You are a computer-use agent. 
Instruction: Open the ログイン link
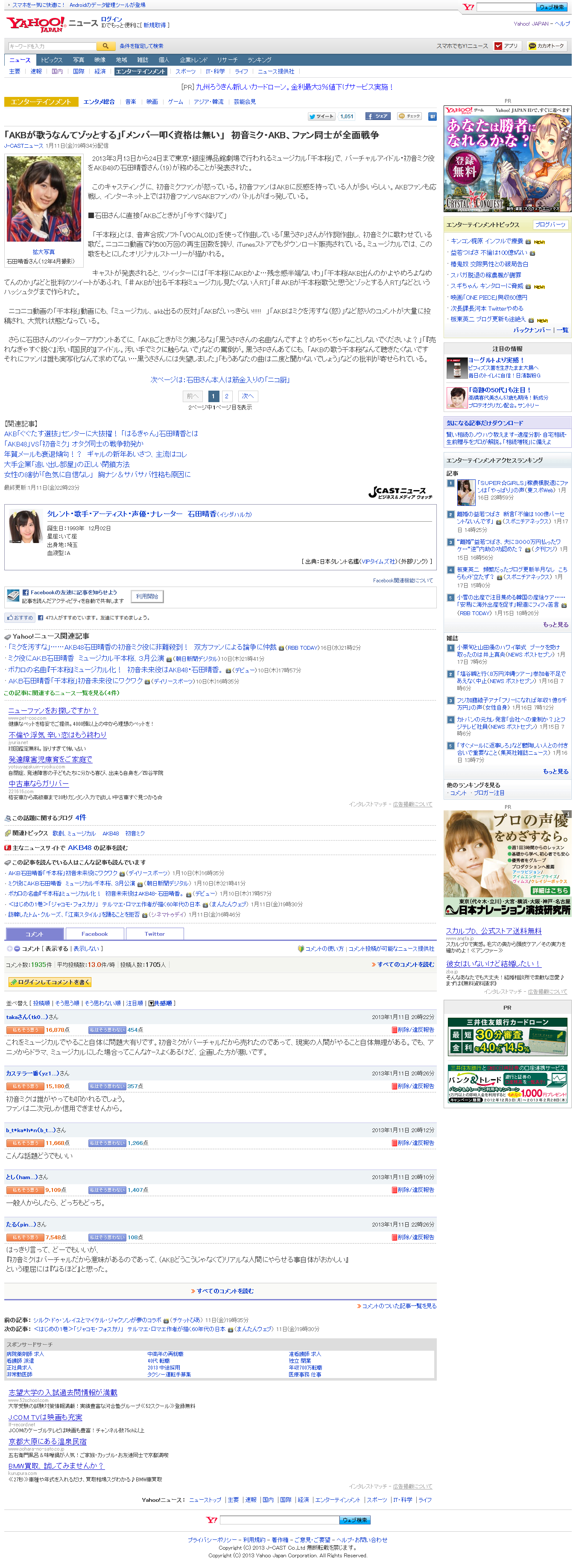click(x=111, y=20)
